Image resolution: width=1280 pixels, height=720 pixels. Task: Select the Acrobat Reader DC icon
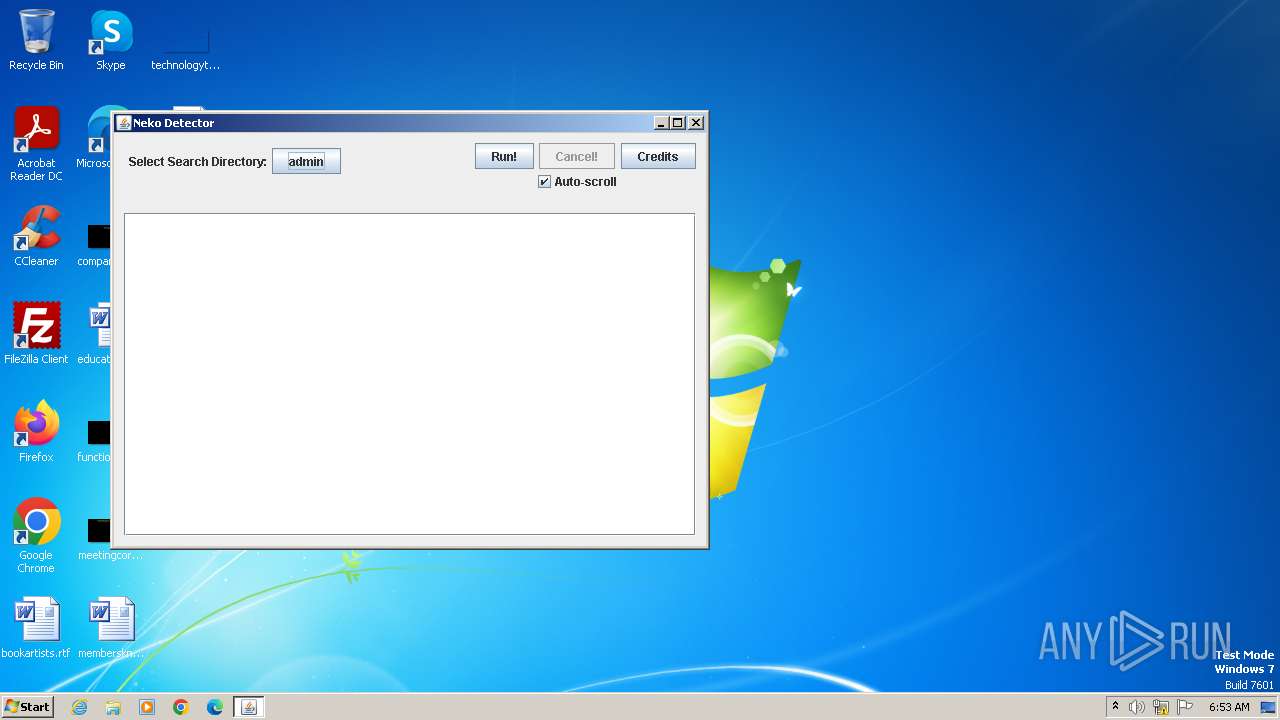pyautogui.click(x=36, y=144)
